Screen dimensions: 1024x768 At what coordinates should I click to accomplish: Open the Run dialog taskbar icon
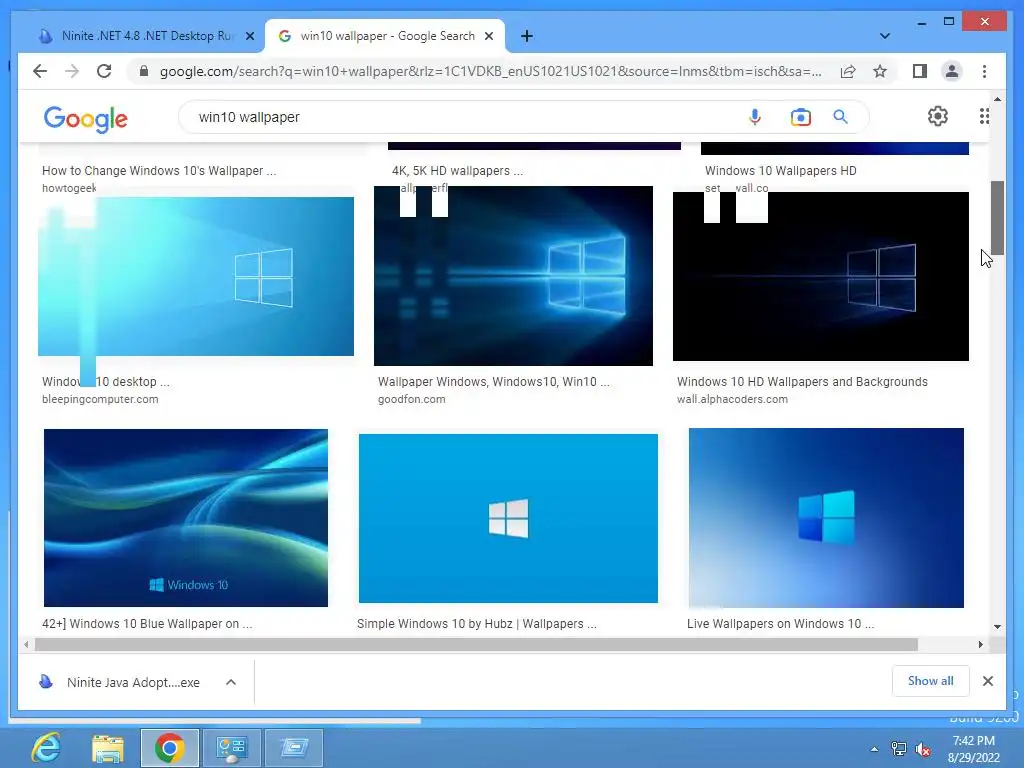(294, 748)
